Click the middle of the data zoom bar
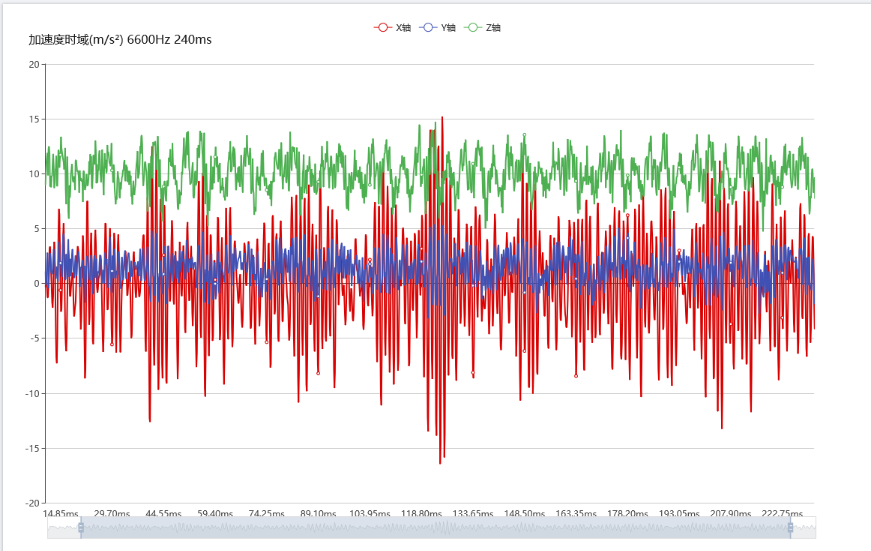This screenshot has width=871, height=551. click(435, 527)
